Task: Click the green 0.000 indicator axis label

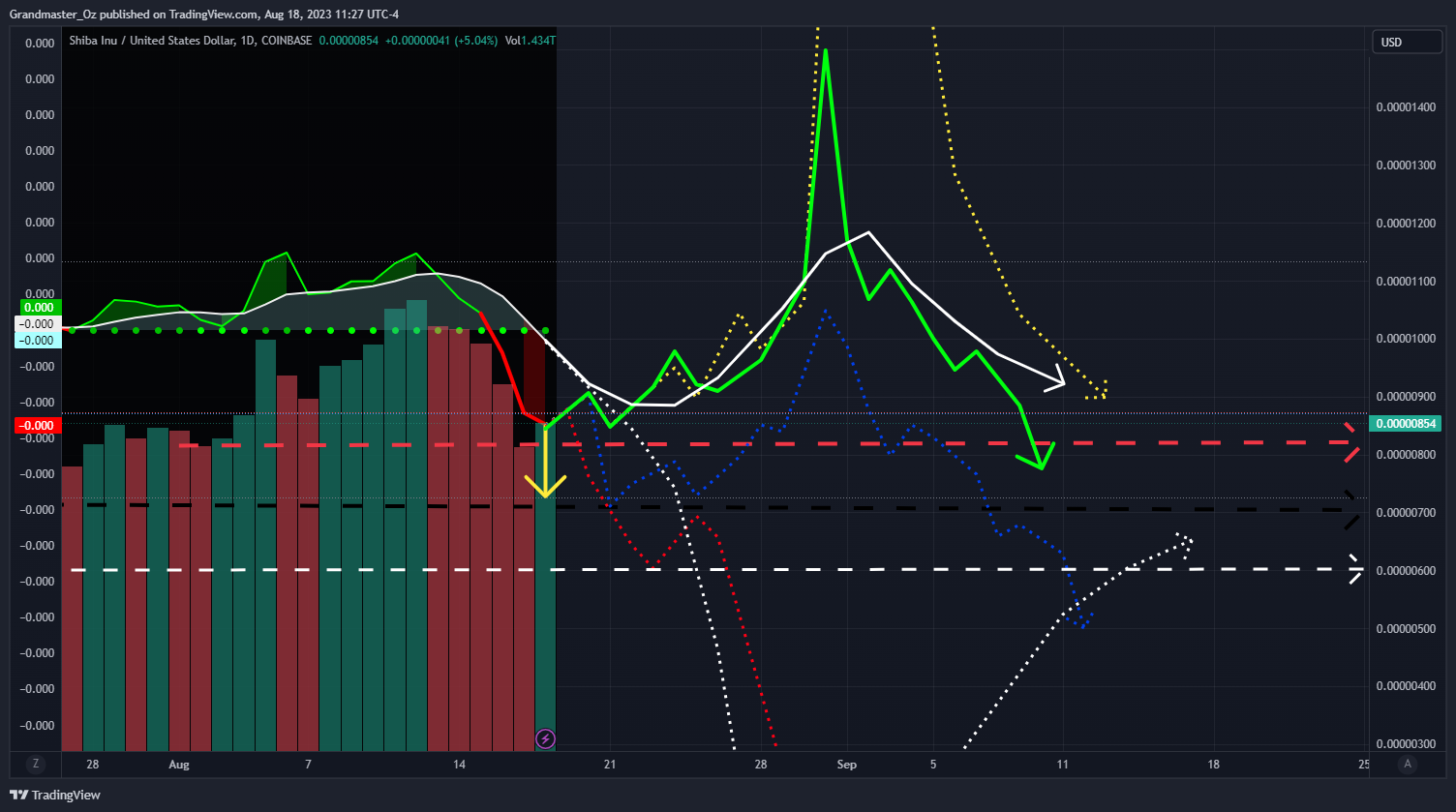Action: tap(39, 308)
